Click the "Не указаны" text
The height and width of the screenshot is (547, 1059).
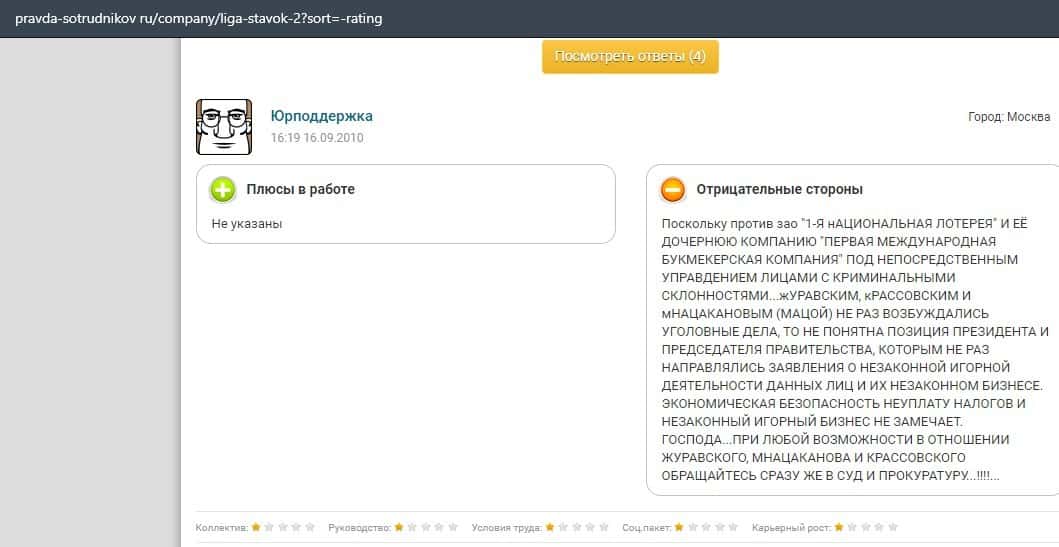(247, 224)
